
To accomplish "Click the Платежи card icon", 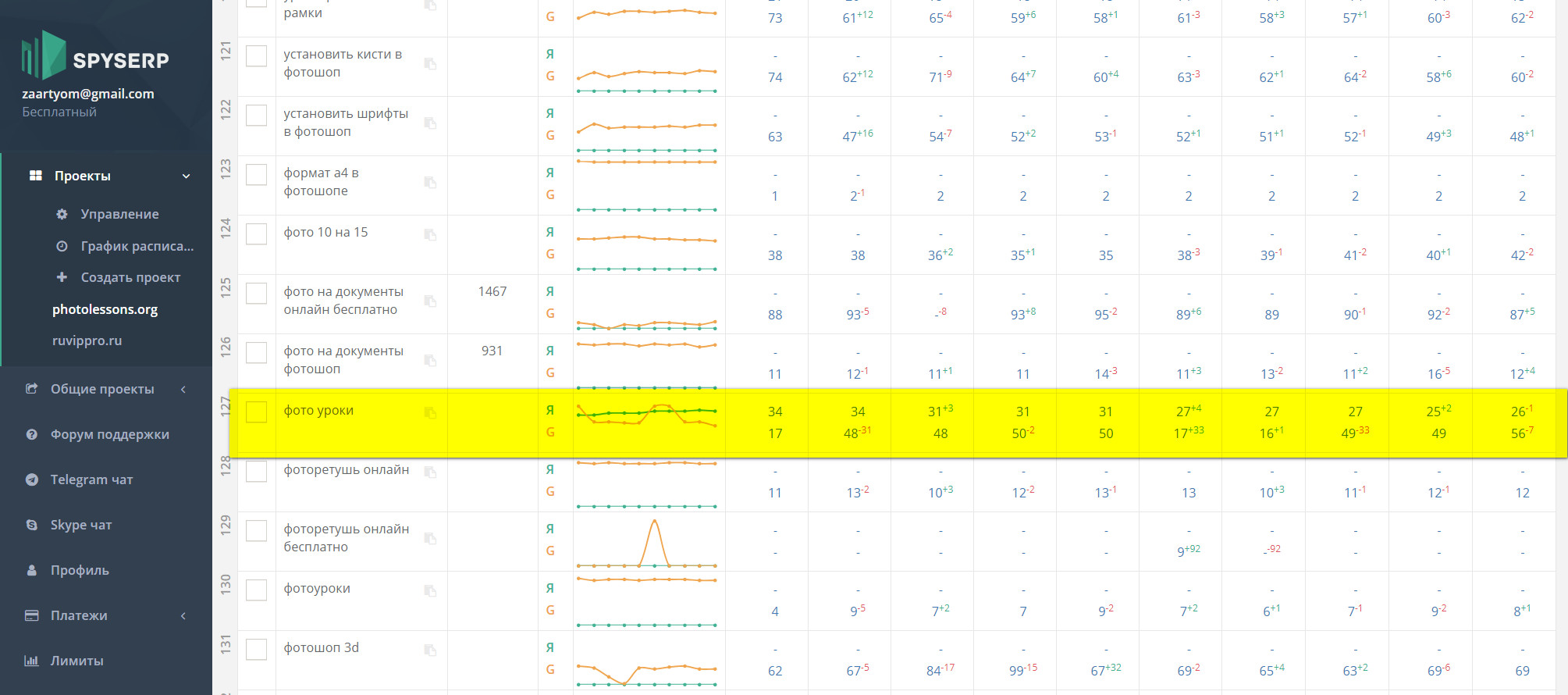I will click(x=31, y=615).
